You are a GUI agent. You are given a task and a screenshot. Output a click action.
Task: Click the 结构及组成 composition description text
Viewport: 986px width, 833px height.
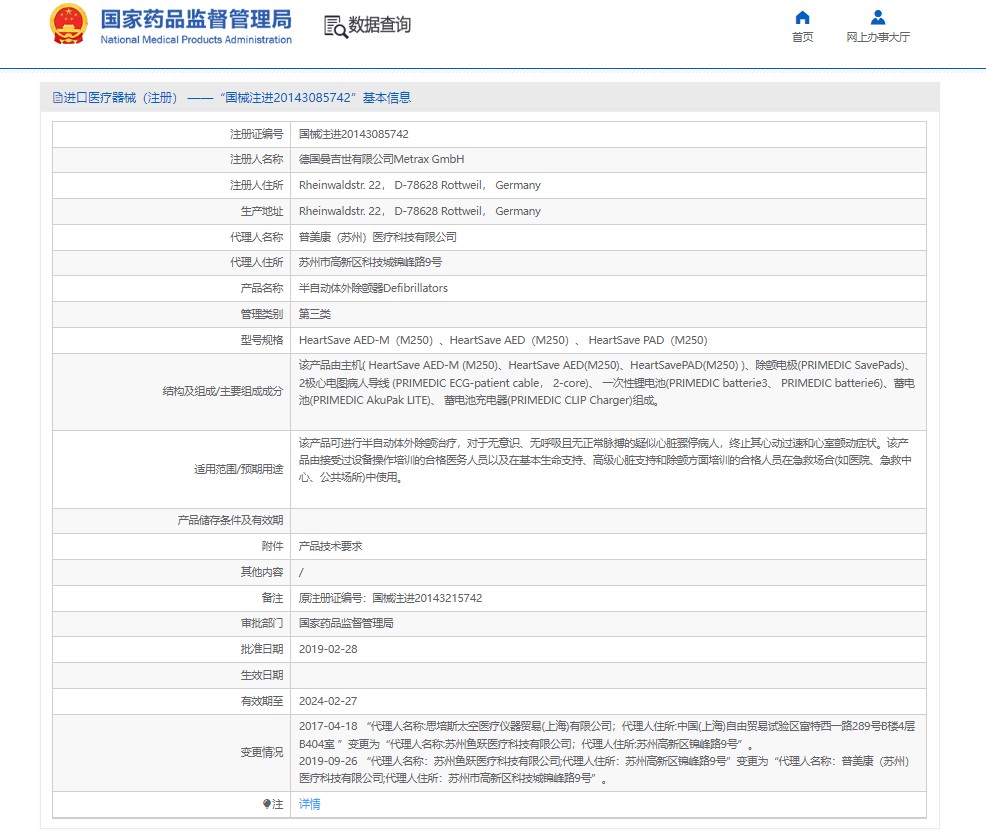point(607,382)
